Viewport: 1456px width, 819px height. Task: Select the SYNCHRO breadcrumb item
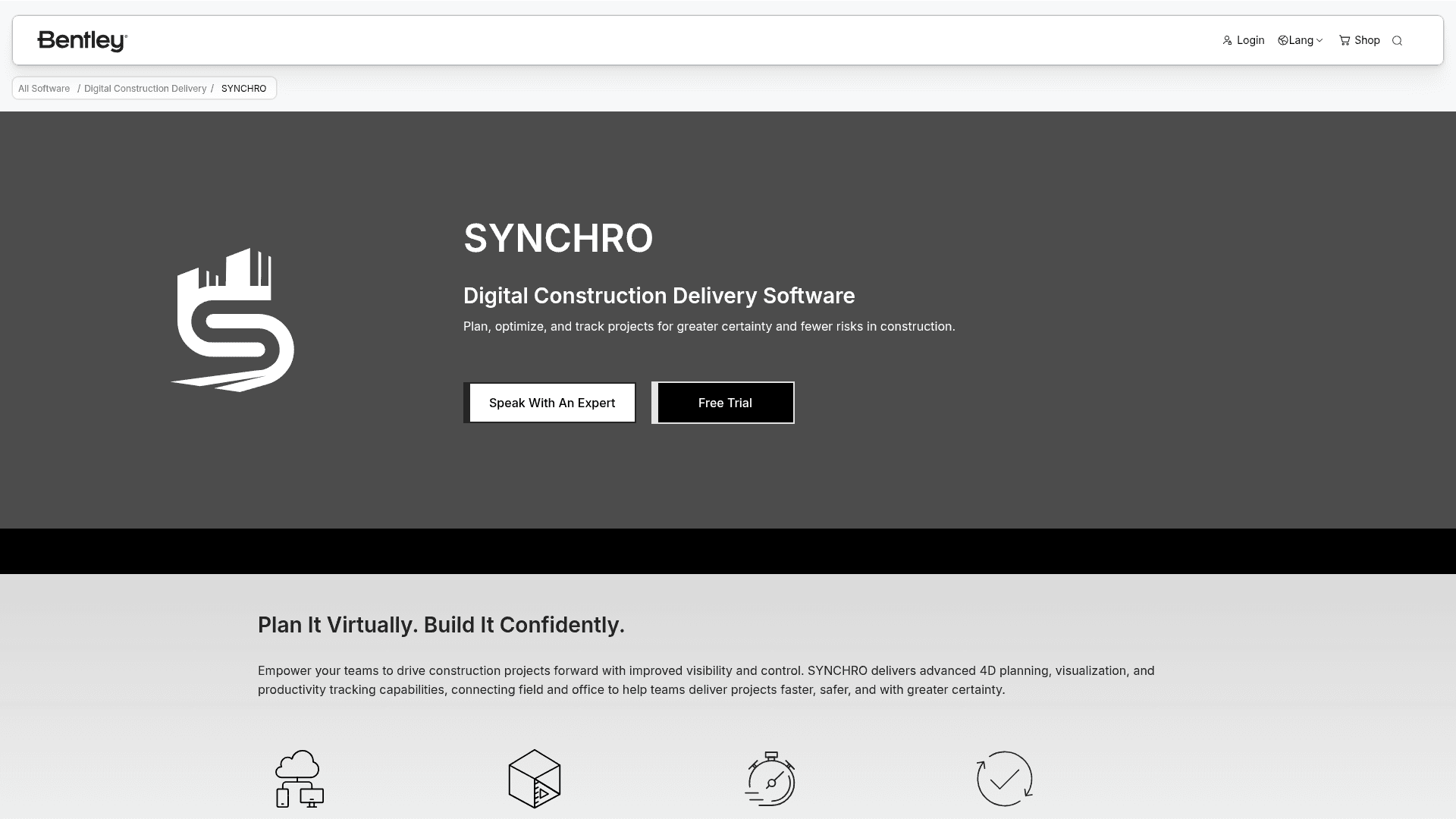[x=243, y=89]
